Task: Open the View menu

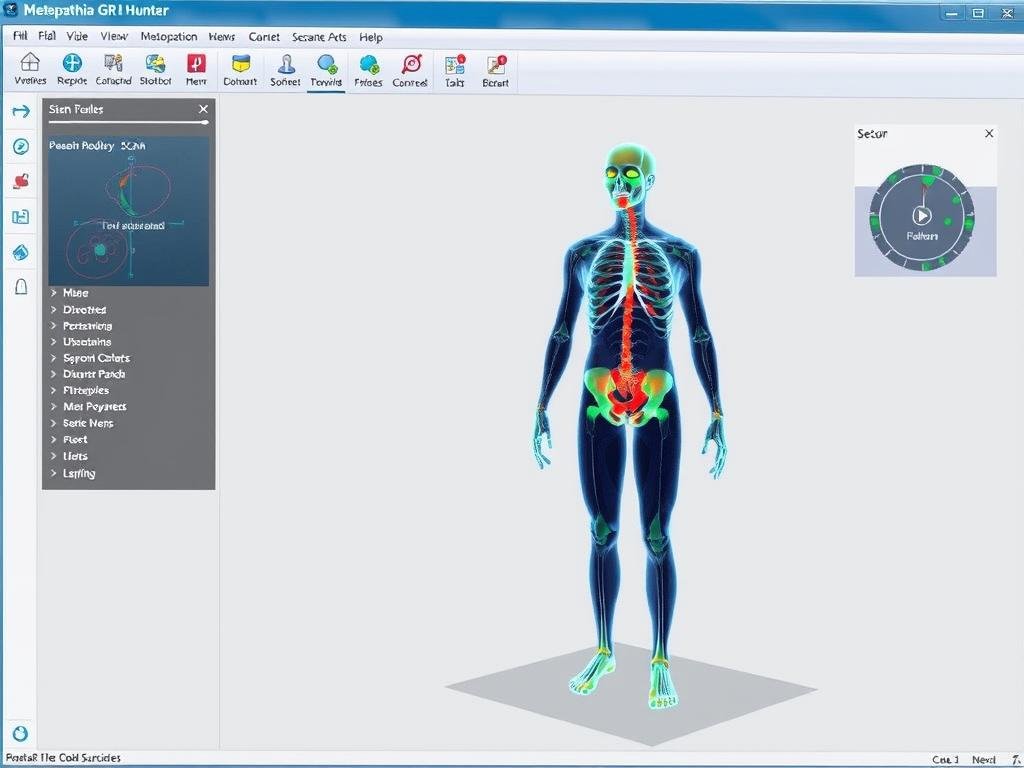Action: (x=114, y=36)
